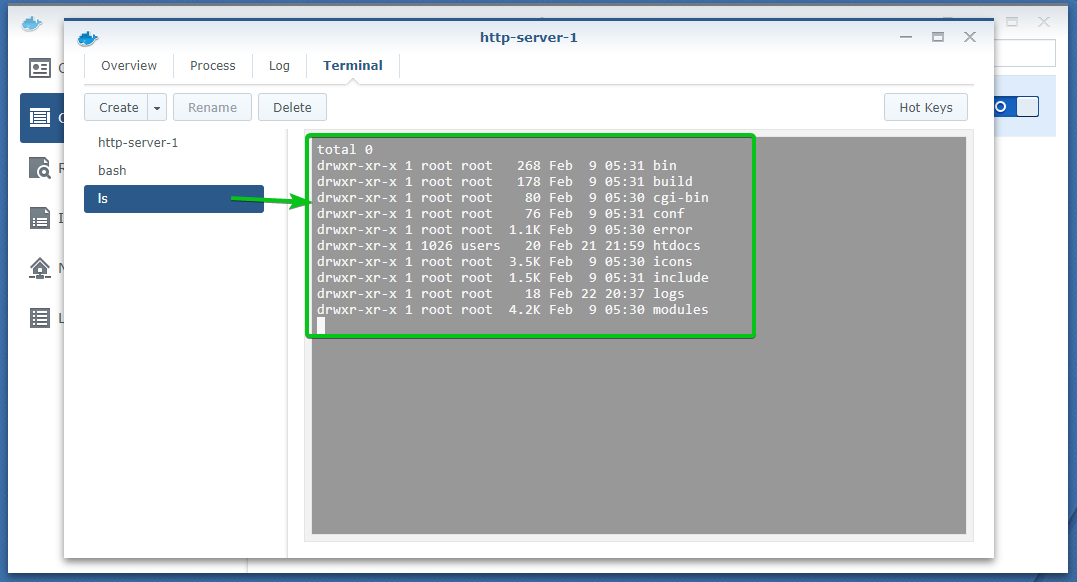Click the terminal cursor block below the listing
This screenshot has width=1077, height=582.
pos(321,326)
